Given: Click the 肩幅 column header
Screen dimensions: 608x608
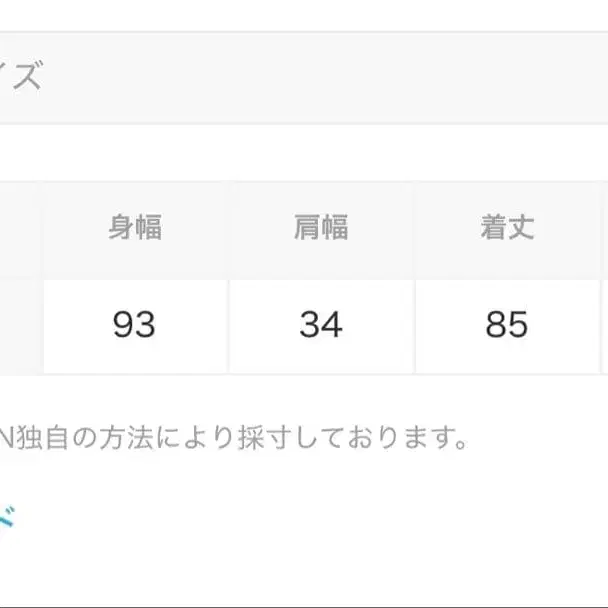Looking at the screenshot, I should (x=321, y=228).
